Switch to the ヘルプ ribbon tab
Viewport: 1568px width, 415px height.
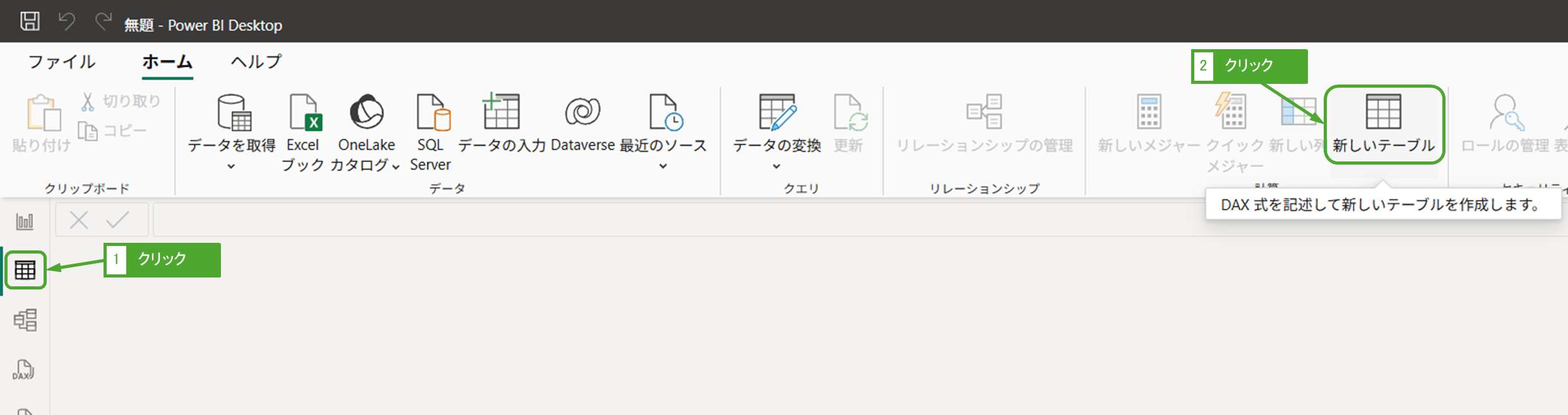(x=256, y=62)
